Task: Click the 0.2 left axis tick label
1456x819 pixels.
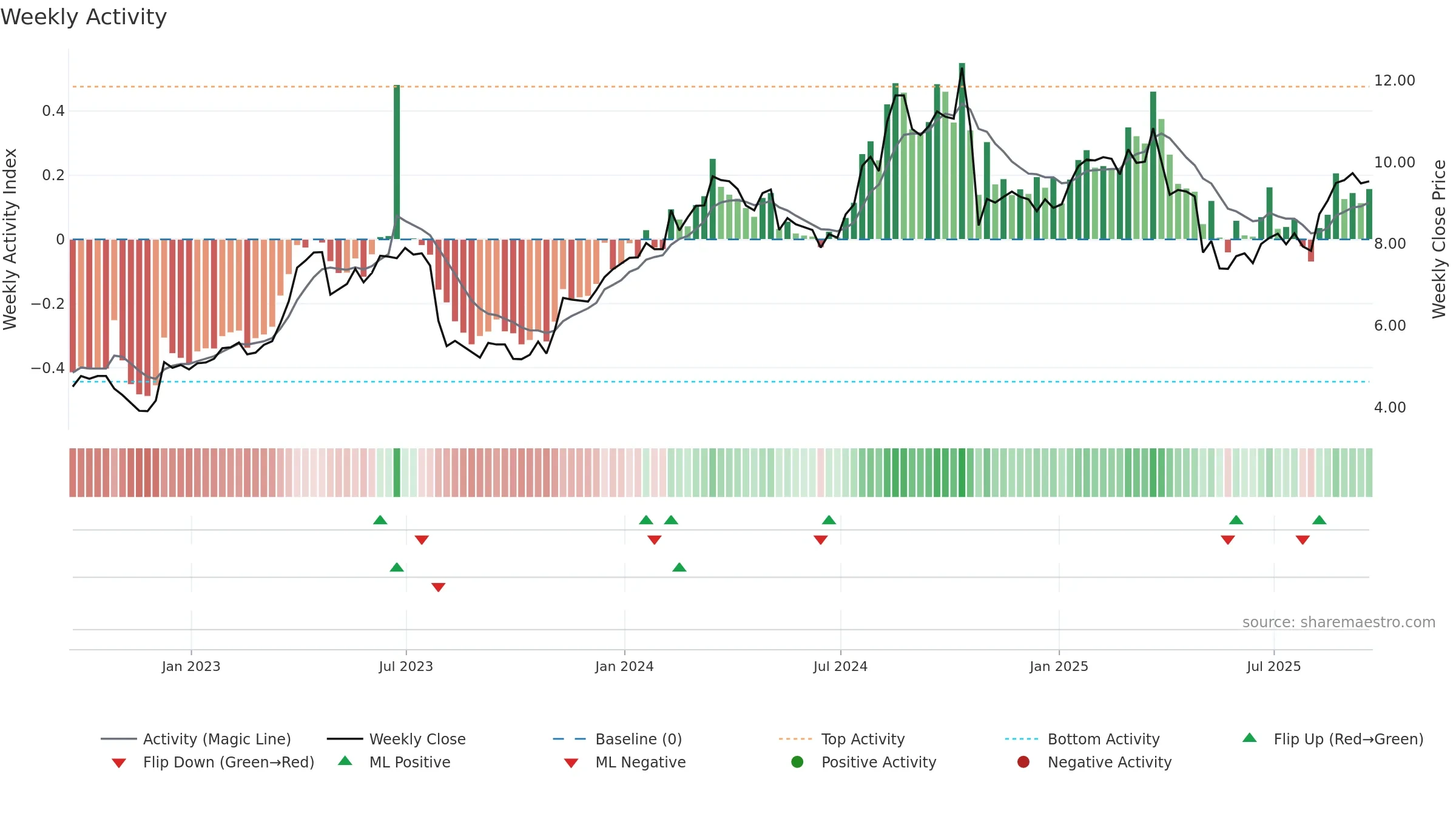Action: coord(53,175)
